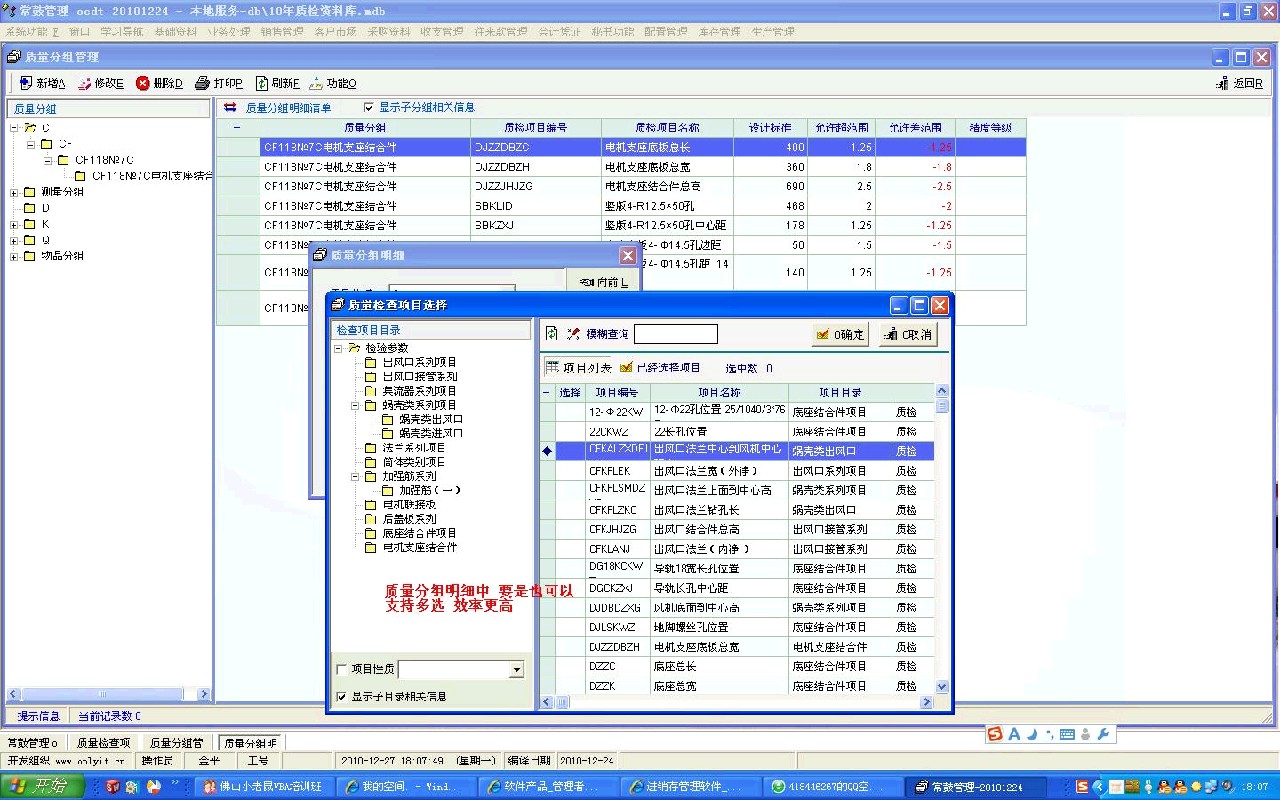The height and width of the screenshot is (800, 1280).
Task: Switch to the 已经选择项目 tab
Action: pos(660,368)
